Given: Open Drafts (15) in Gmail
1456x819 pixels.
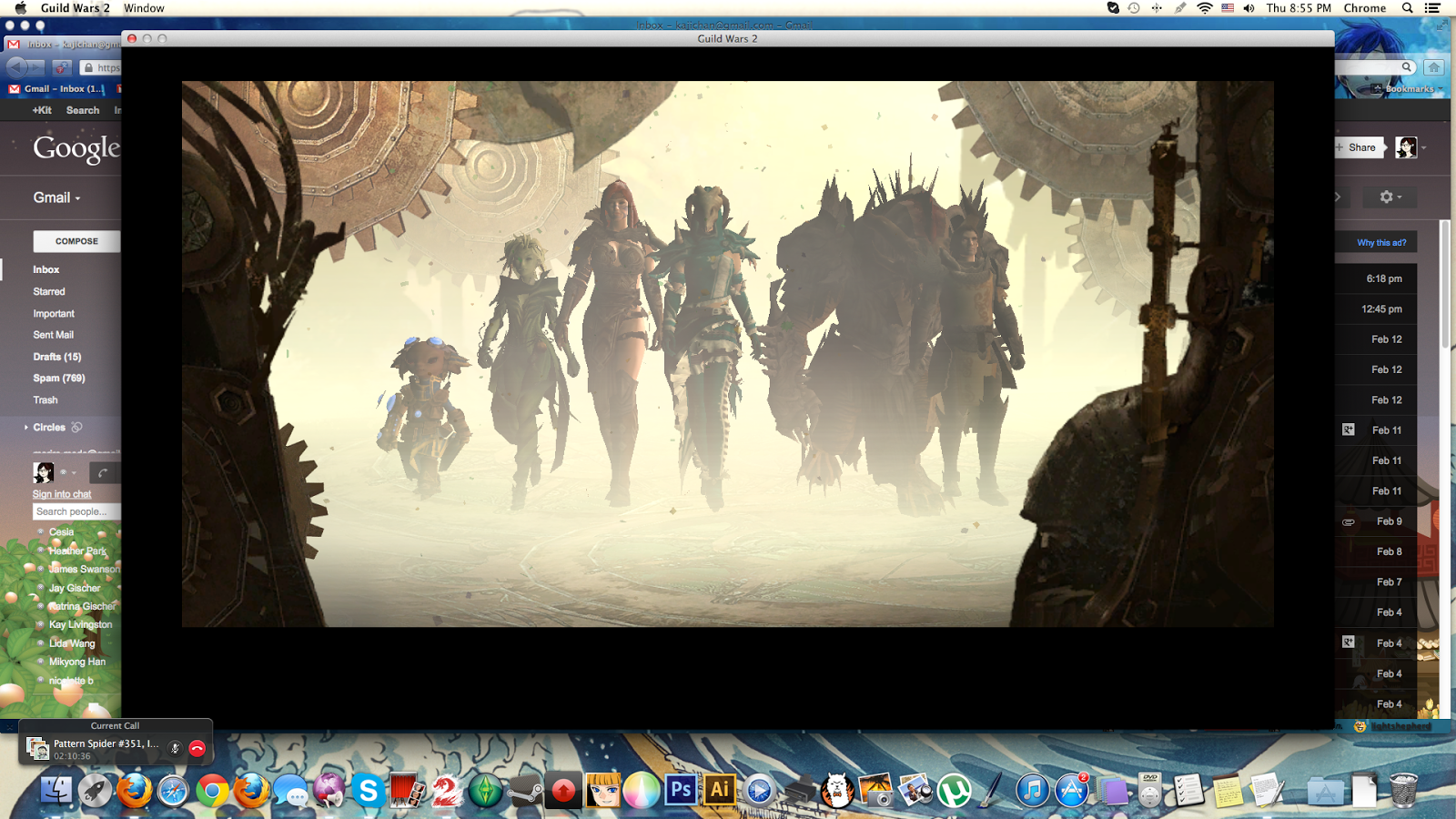Looking at the screenshot, I should click(x=57, y=357).
